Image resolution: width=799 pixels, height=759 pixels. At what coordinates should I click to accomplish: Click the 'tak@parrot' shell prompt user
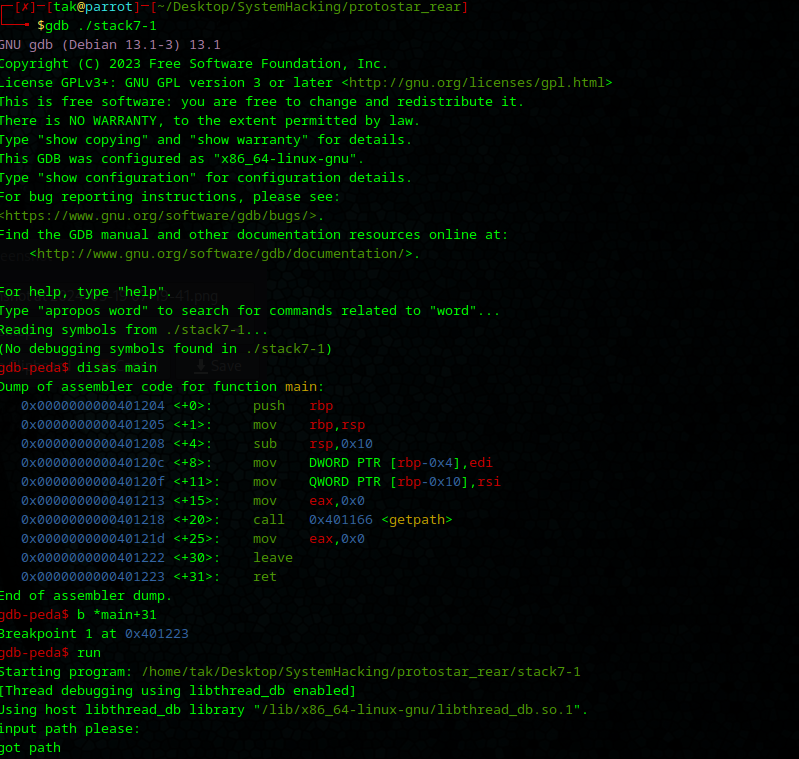pos(93,7)
